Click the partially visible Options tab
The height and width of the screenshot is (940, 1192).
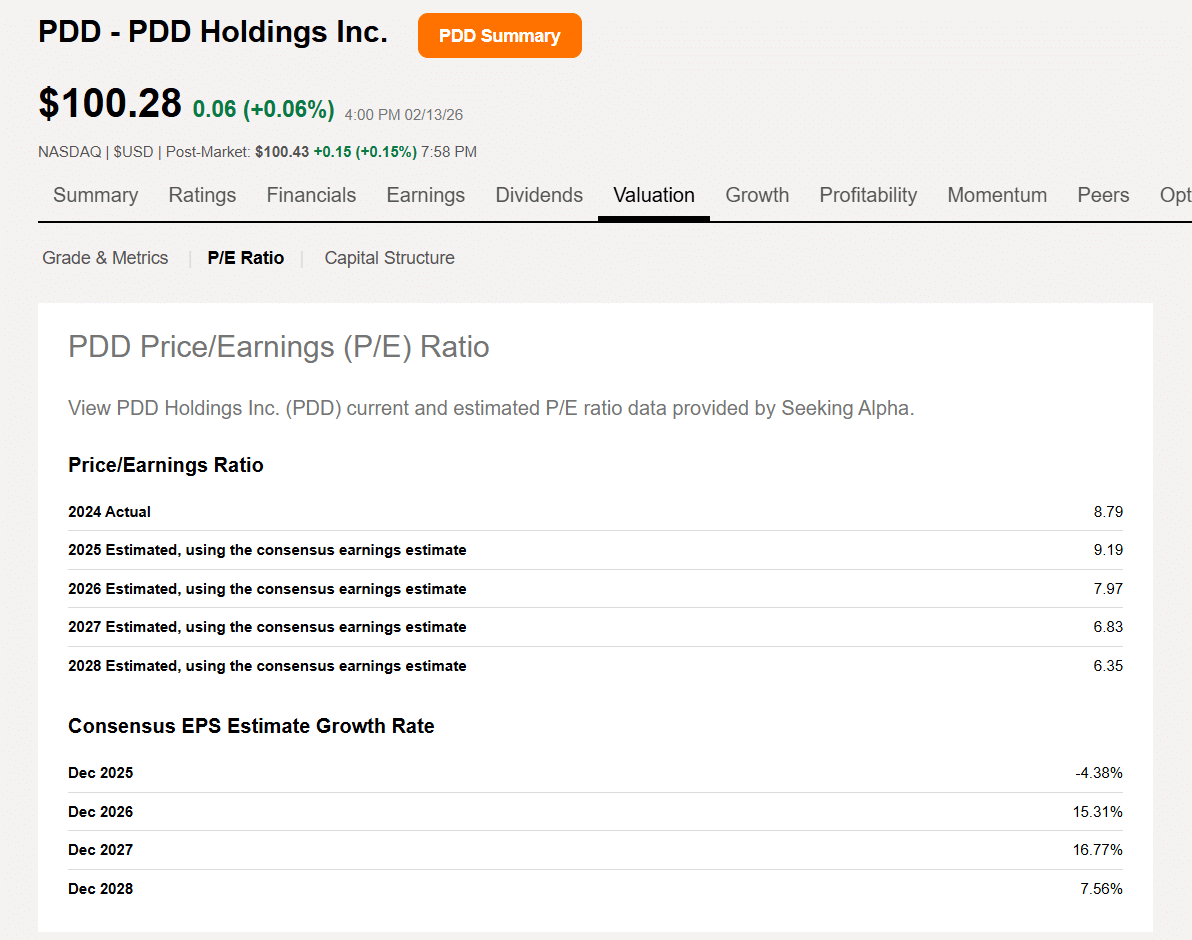tap(1175, 195)
